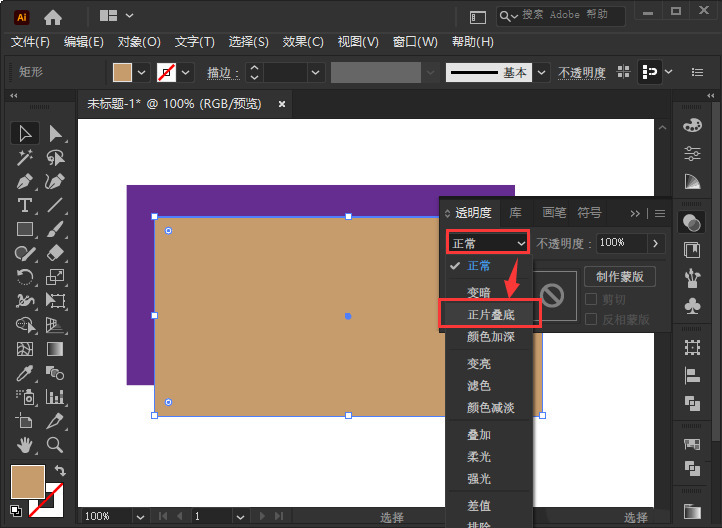
Task: Select the Gradient tool
Action: [x=55, y=349]
